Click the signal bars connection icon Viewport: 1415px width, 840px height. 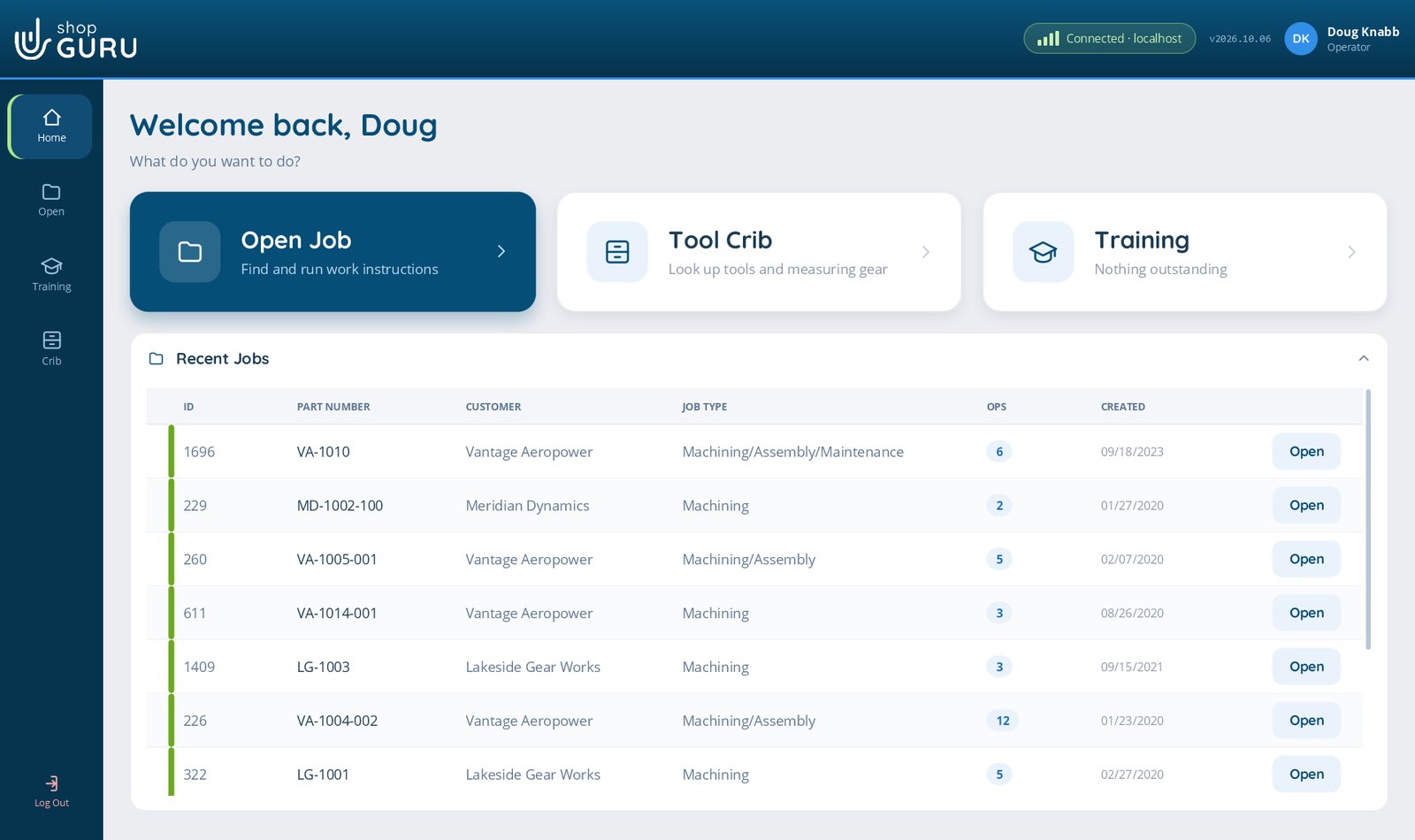coord(1048,39)
